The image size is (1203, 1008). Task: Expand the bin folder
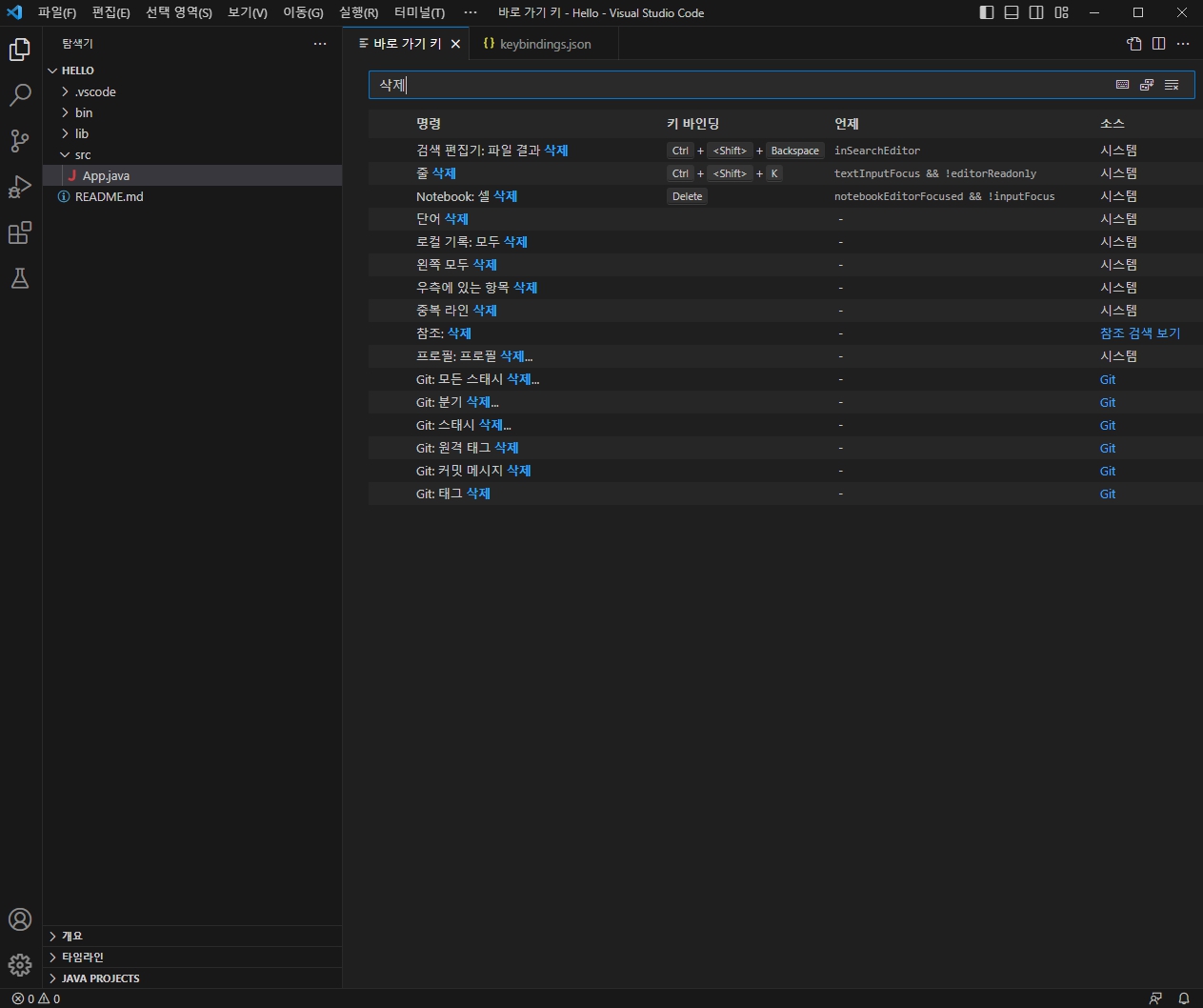click(x=194, y=112)
